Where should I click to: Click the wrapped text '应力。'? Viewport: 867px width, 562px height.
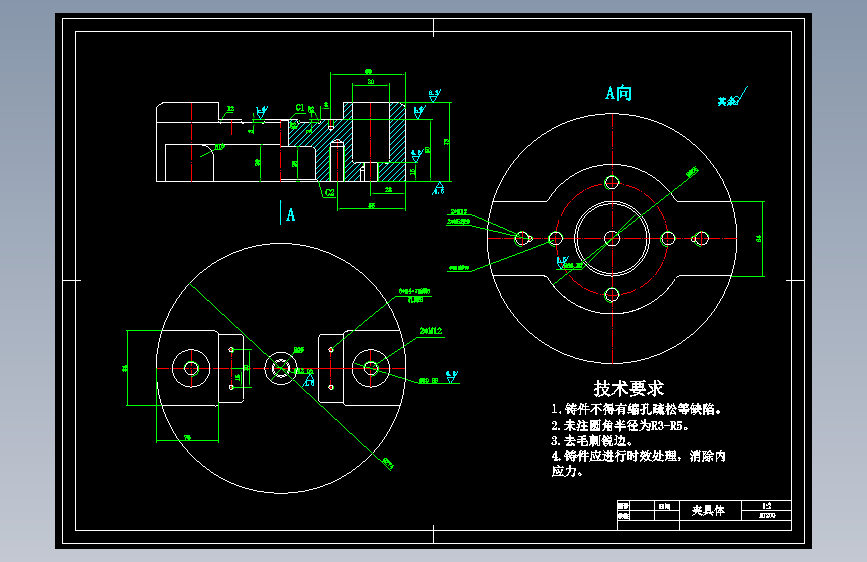coord(567,471)
